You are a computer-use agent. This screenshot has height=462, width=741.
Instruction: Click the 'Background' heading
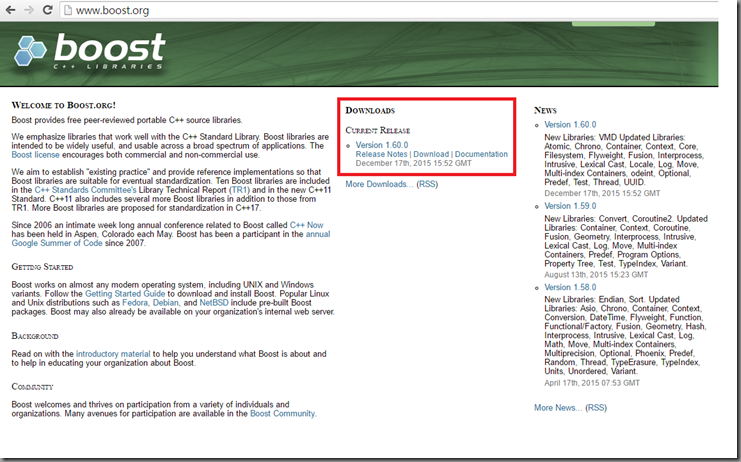pyautogui.click(x=35, y=336)
